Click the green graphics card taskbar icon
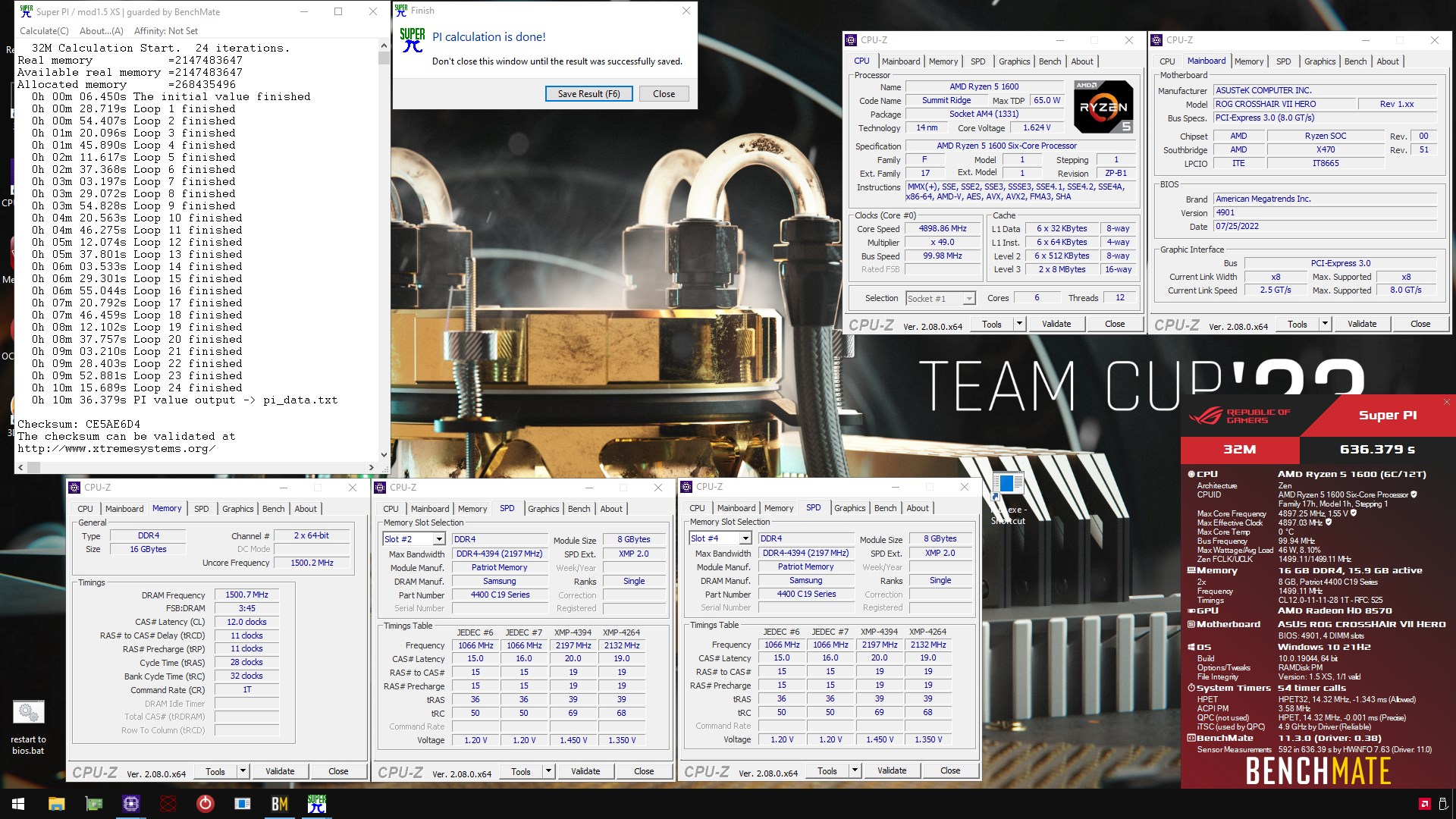Viewport: 1456px width, 819px height. click(93, 804)
